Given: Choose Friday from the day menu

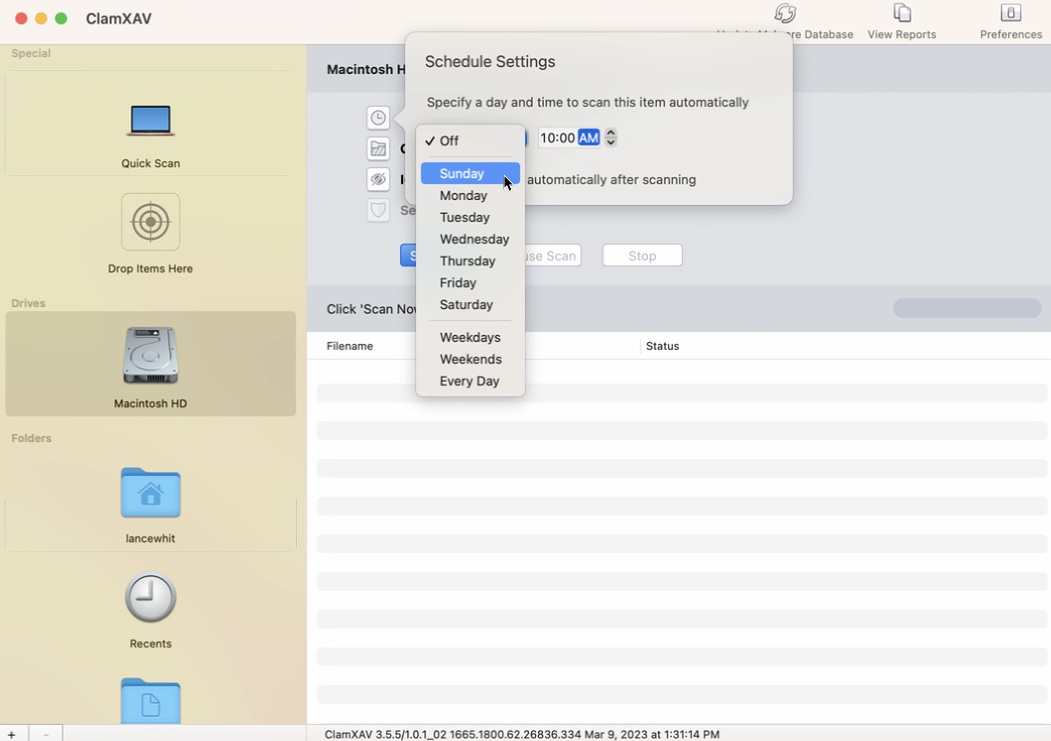Looking at the screenshot, I should tap(470, 283).
